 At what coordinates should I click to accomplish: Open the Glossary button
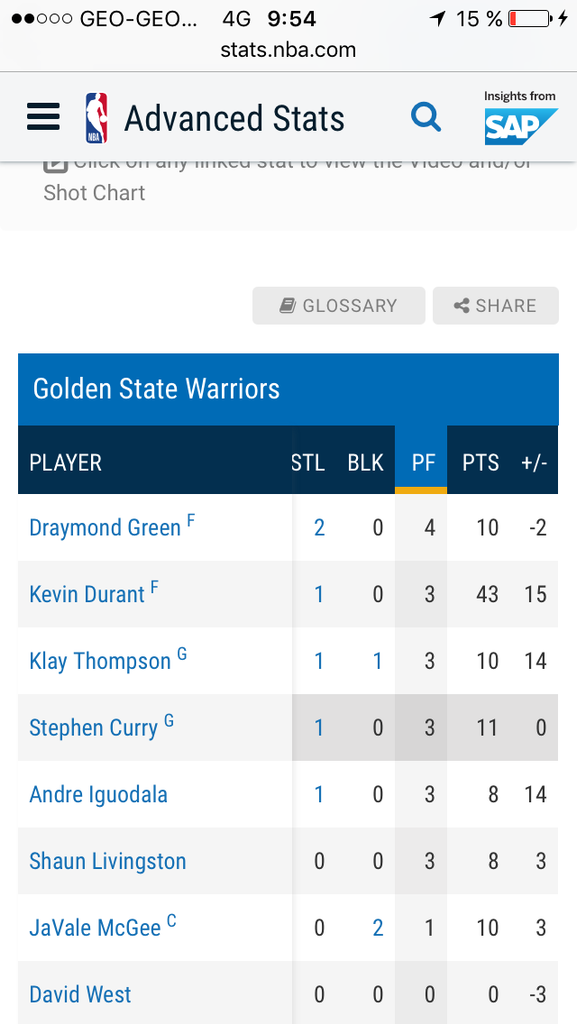click(x=339, y=306)
